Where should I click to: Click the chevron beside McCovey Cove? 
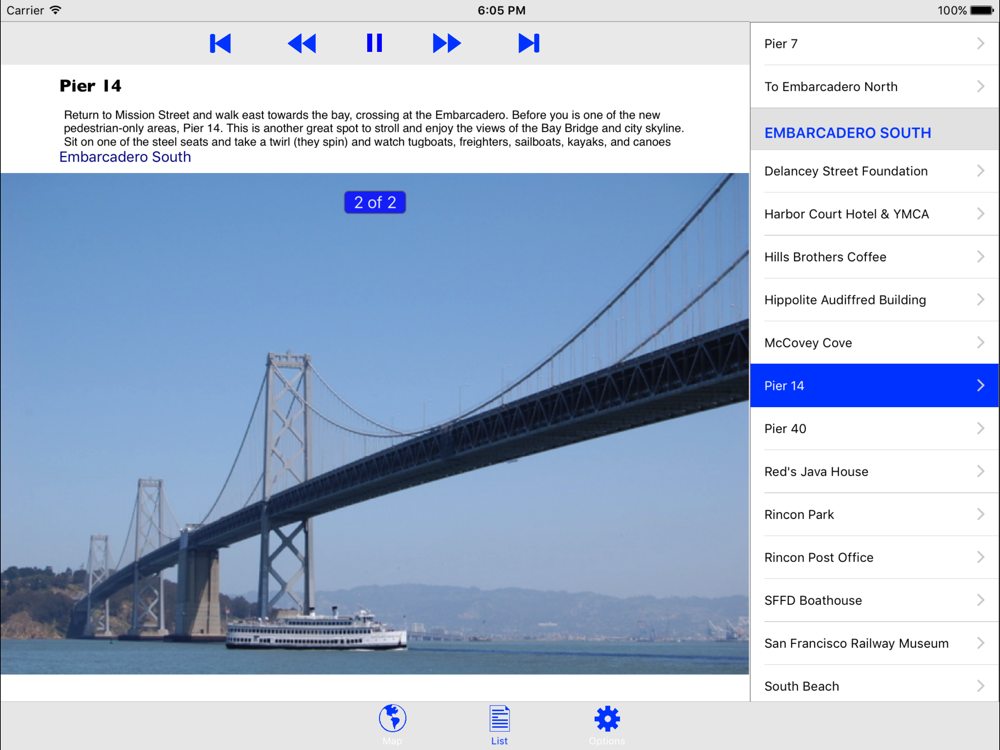[x=980, y=343]
